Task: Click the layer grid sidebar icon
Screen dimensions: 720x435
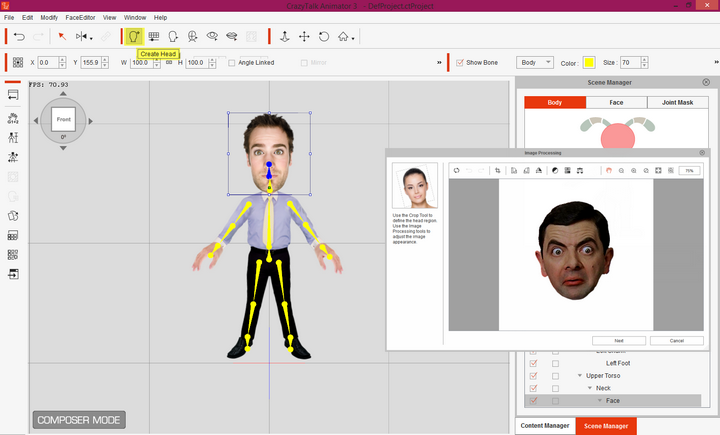Action: [x=13, y=236]
